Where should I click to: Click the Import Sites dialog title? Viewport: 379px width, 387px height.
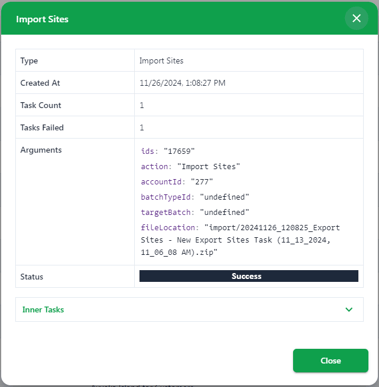(x=42, y=19)
